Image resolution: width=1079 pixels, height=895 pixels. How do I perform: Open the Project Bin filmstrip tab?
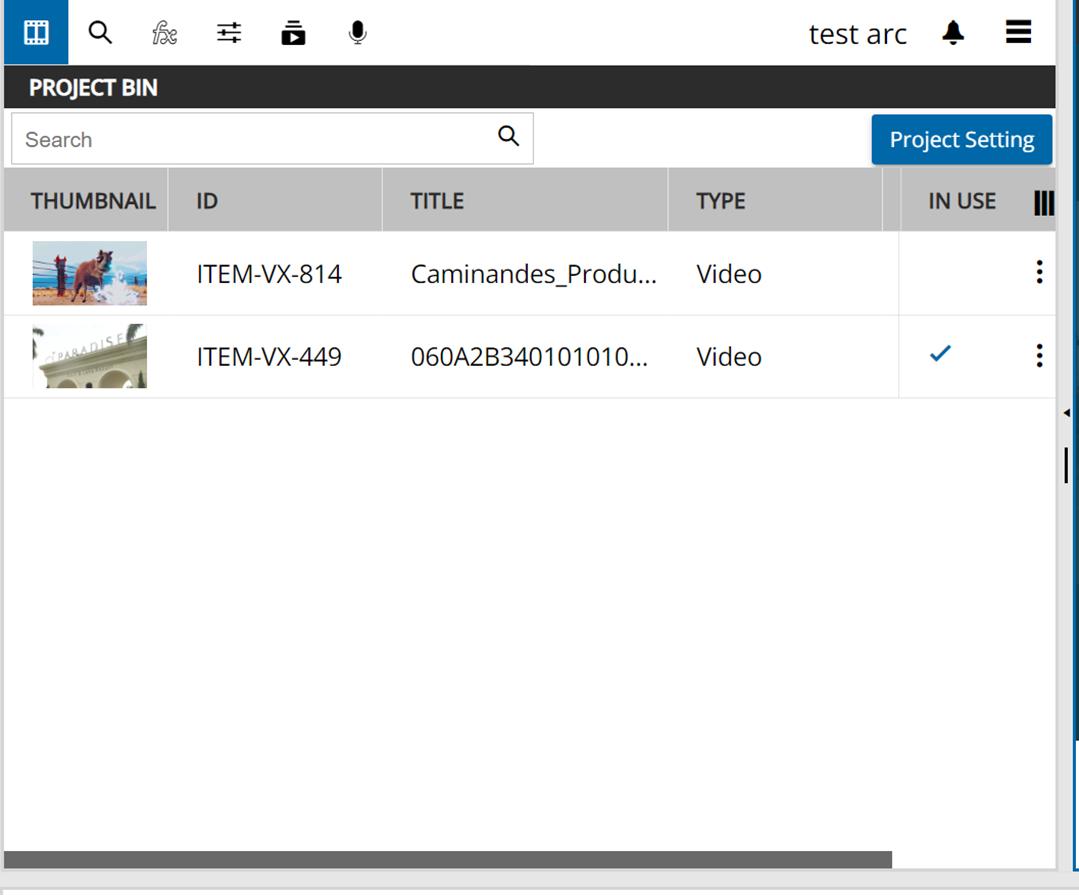(x=36, y=33)
